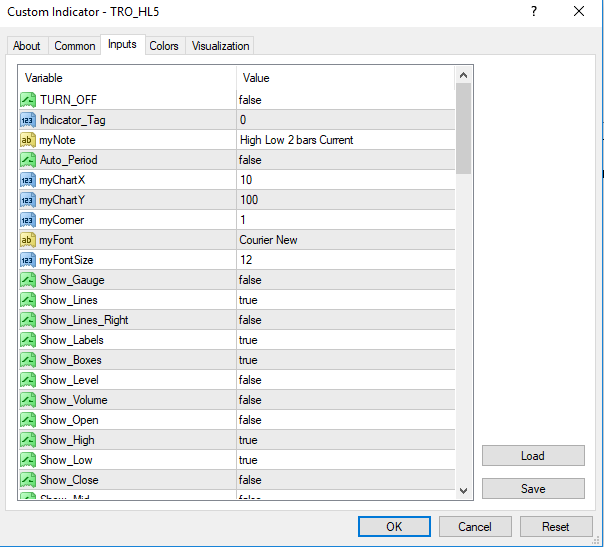Click the Value column header
604x547 pixels.
point(346,78)
